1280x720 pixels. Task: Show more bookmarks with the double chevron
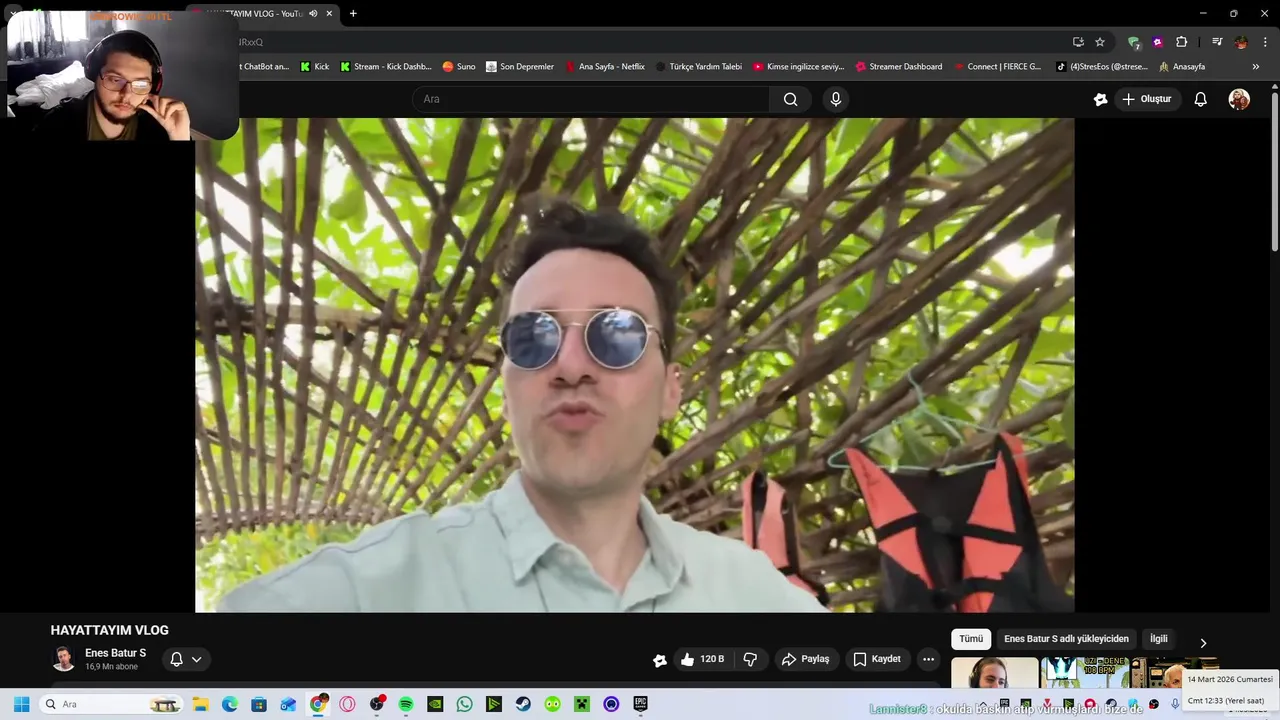pos(1256,67)
